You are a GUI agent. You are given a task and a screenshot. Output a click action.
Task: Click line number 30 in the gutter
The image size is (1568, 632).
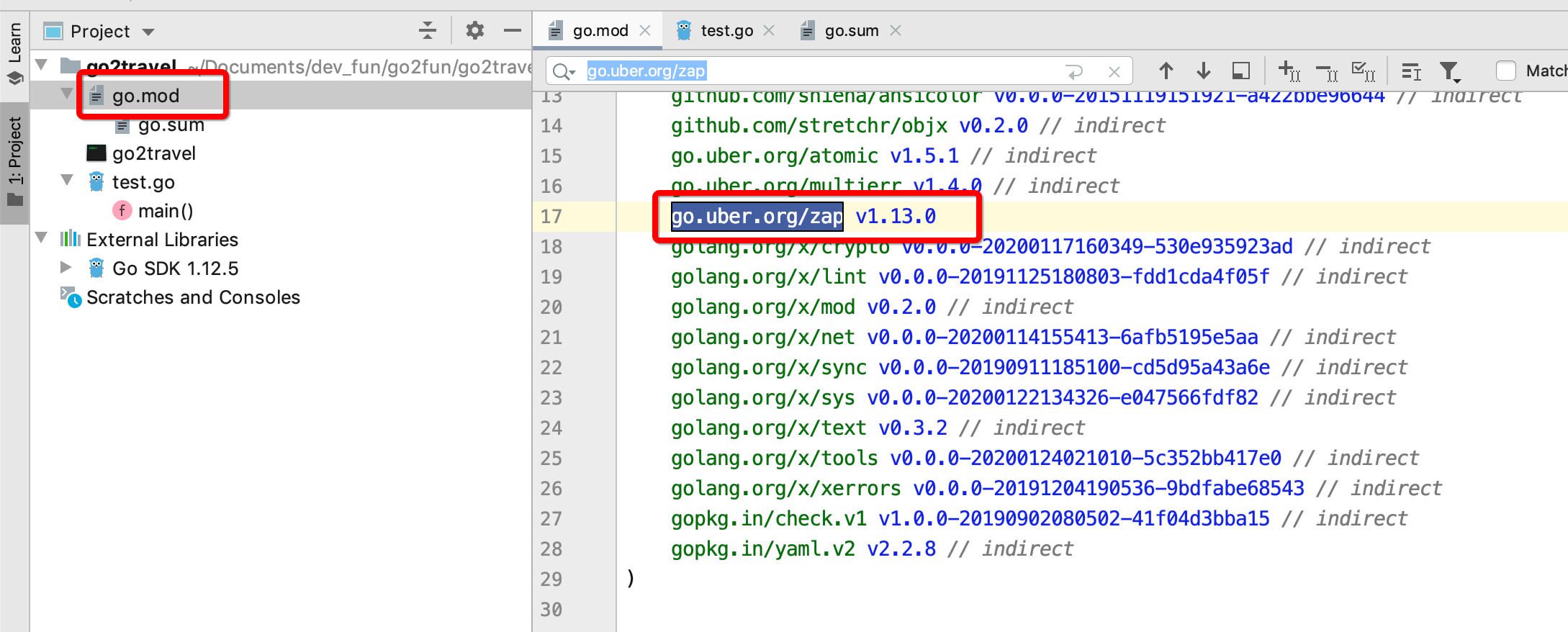click(x=551, y=609)
